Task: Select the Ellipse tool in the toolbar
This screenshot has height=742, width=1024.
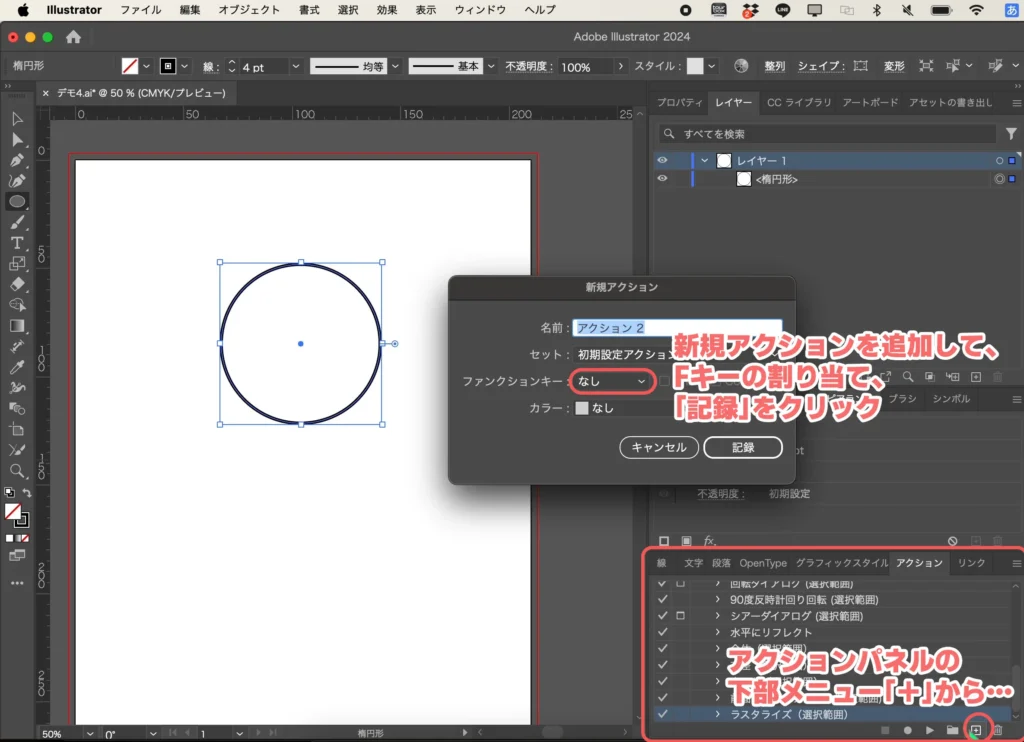Action: (x=16, y=202)
